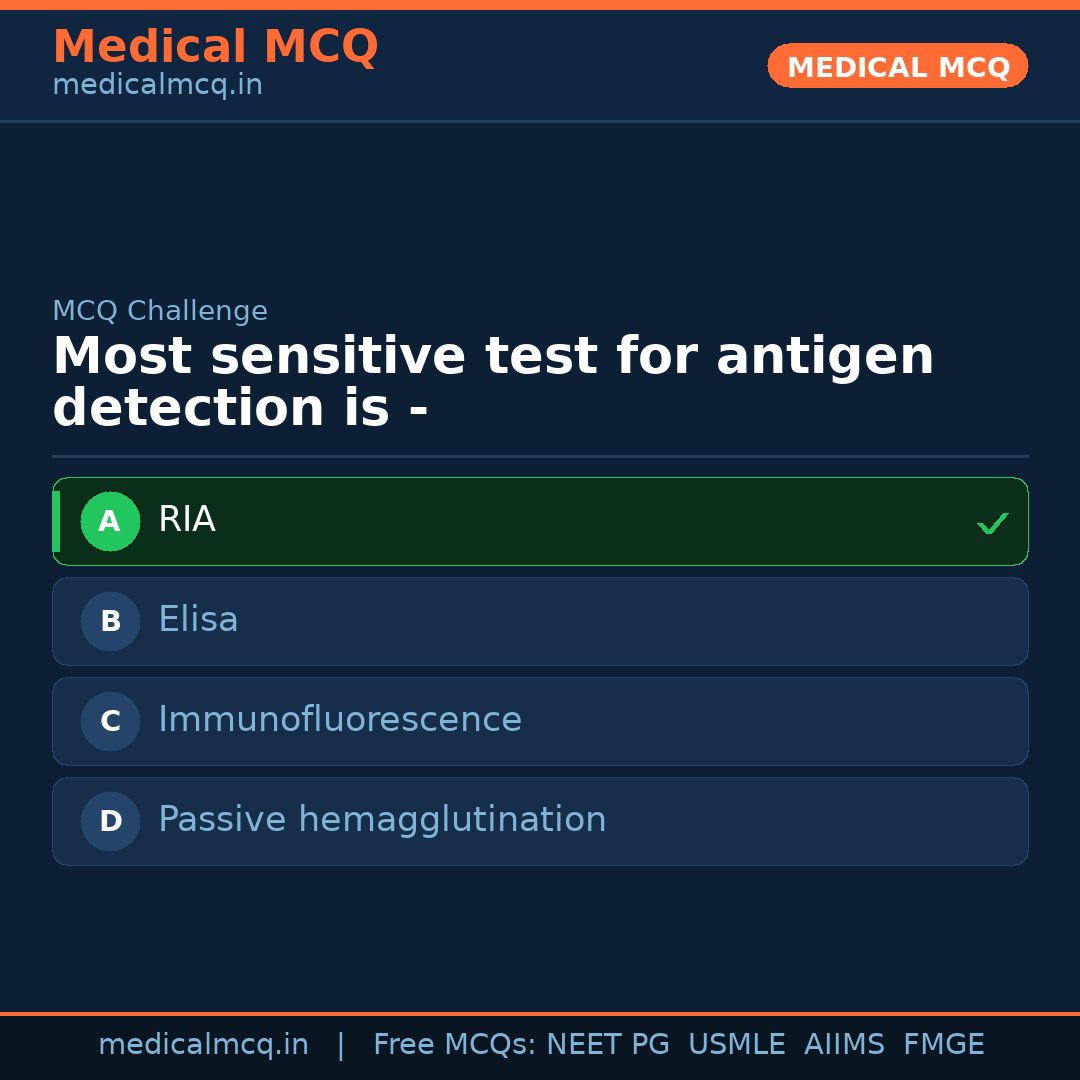
Task: Click the Free MCQs footer label
Action: pos(454,1045)
